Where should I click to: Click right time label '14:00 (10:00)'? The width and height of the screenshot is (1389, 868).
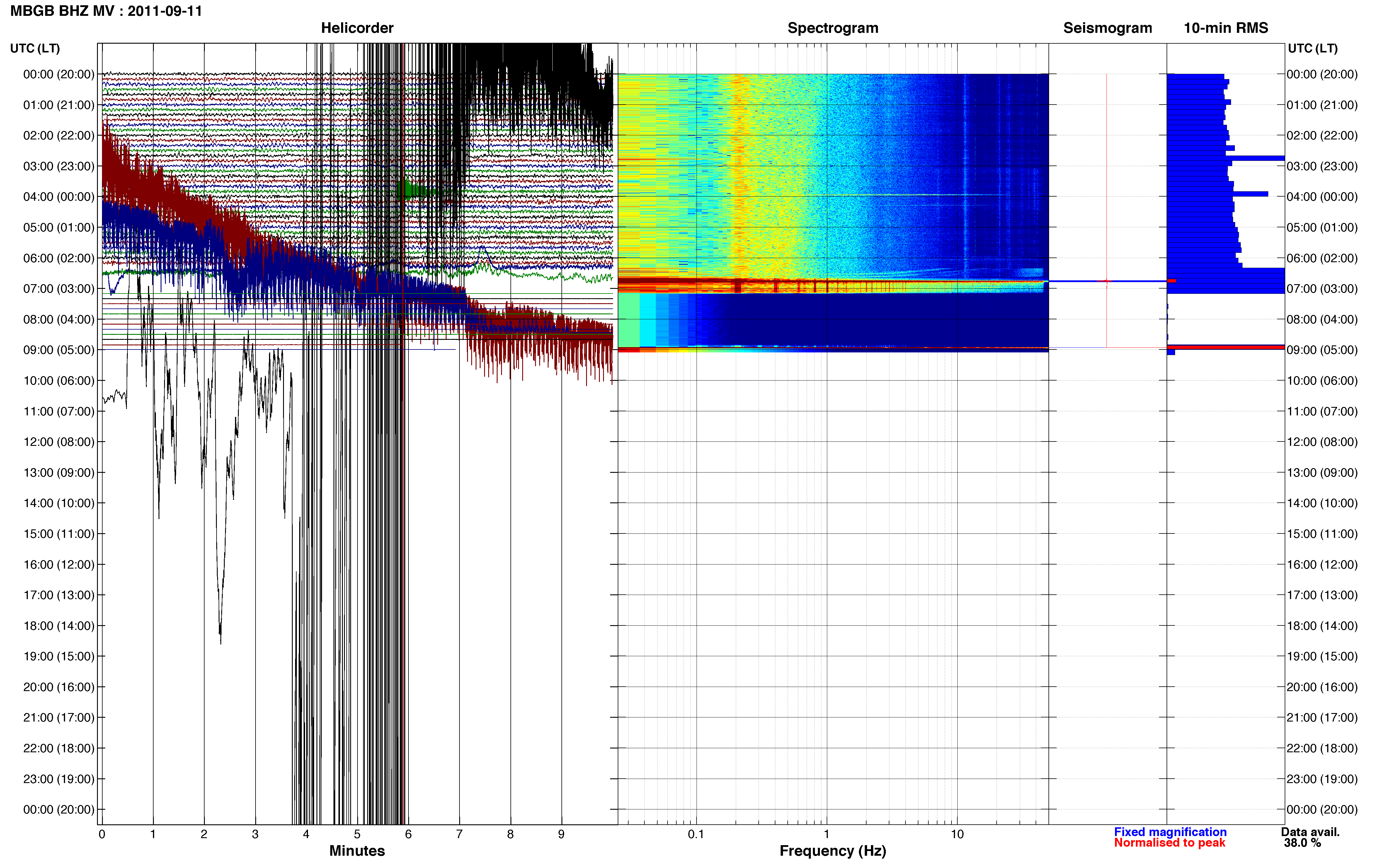coord(1322,503)
